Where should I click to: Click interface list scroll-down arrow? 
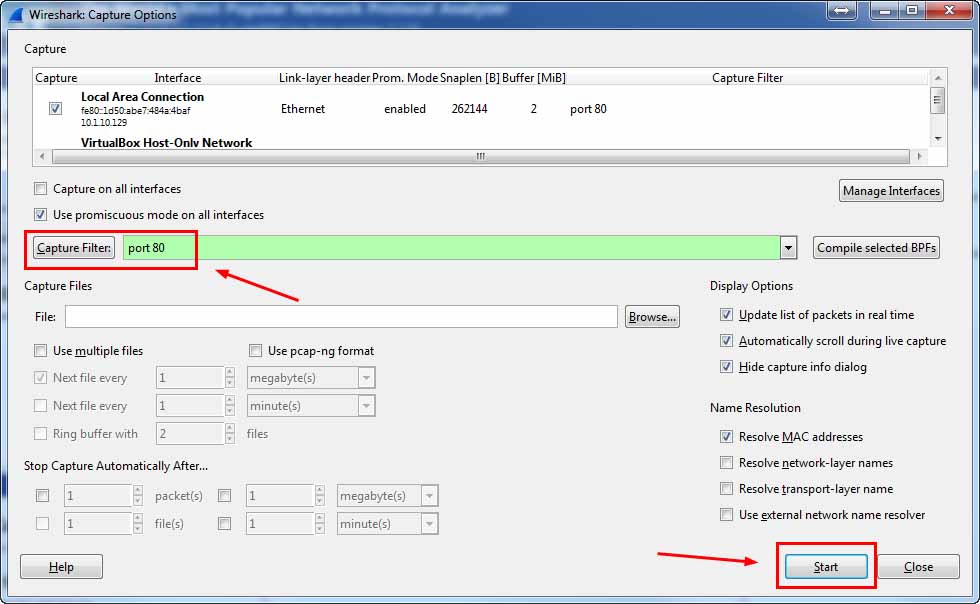click(938, 138)
